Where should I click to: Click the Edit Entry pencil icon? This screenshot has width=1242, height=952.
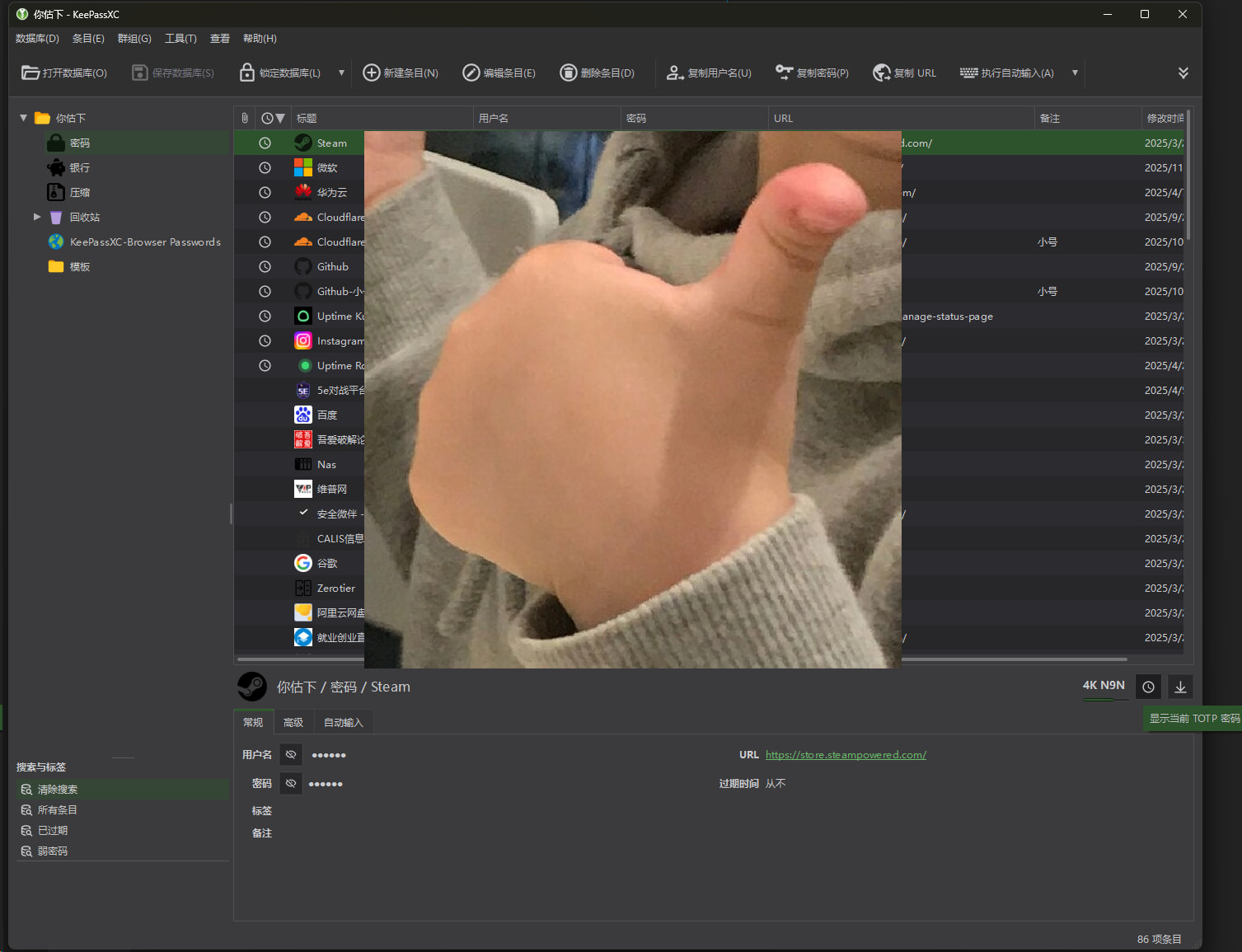[471, 73]
